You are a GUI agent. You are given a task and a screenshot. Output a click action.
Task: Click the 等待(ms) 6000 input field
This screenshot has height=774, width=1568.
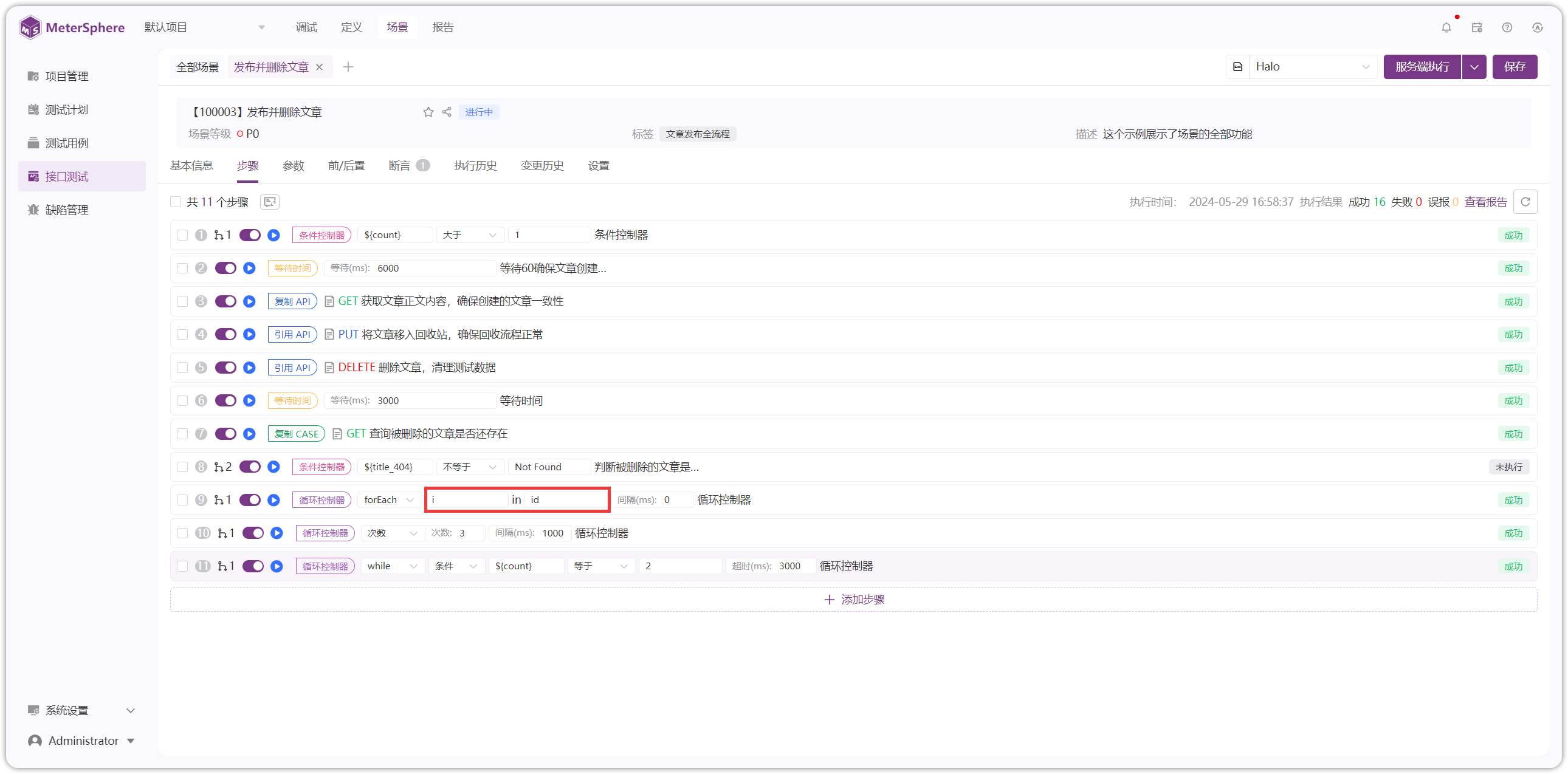tap(409, 269)
